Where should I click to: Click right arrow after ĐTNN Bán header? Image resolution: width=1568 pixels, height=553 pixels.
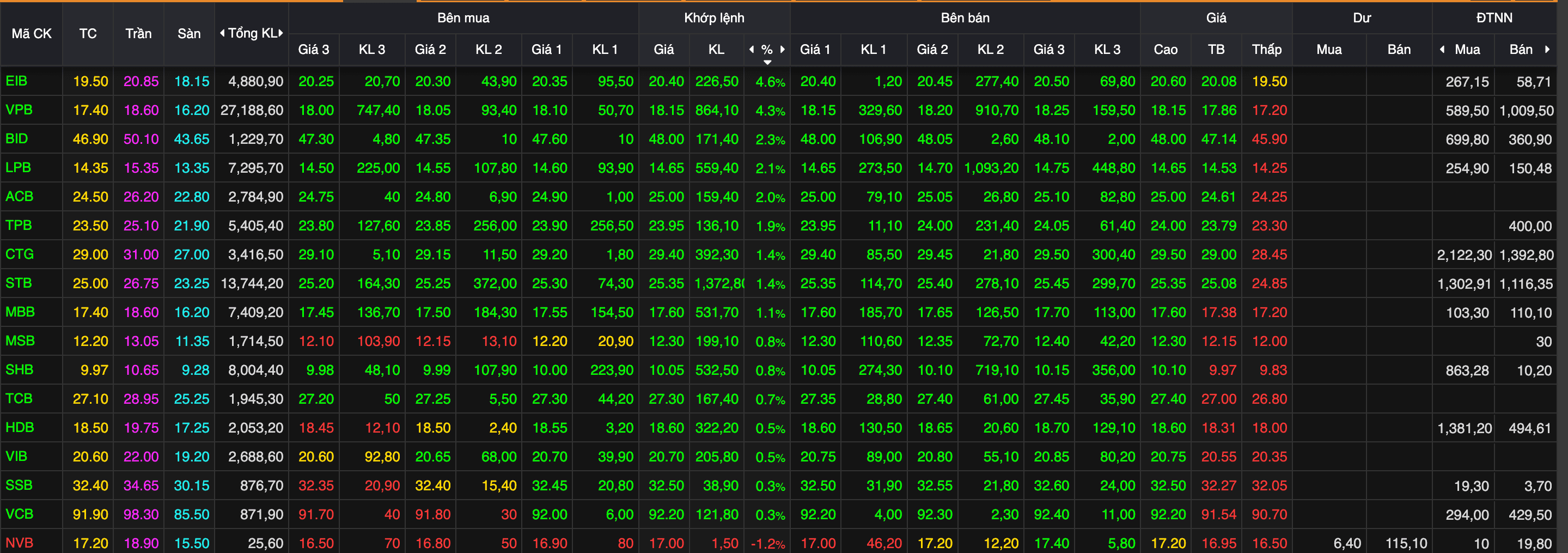click(1547, 50)
